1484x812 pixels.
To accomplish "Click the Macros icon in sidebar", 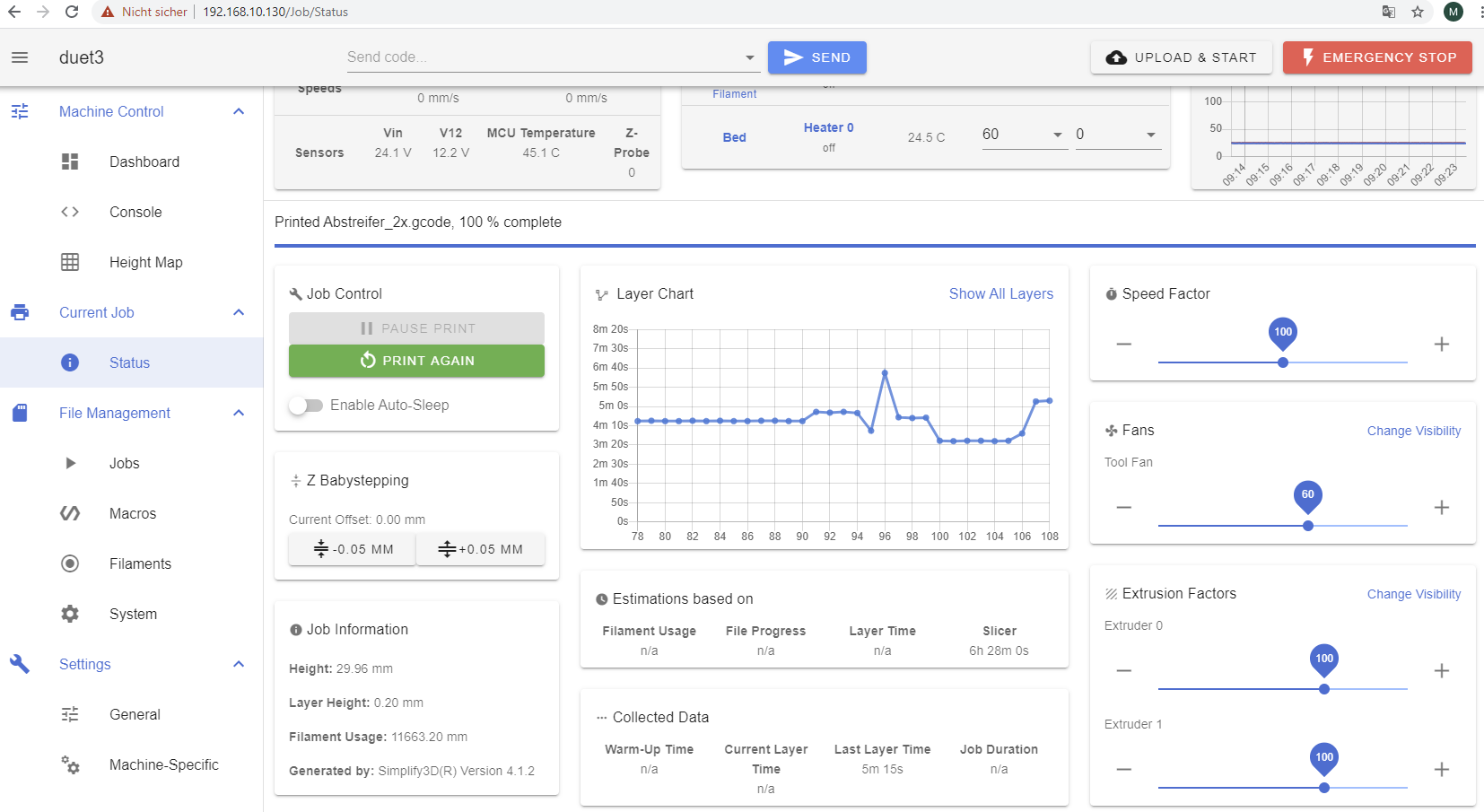I will pyautogui.click(x=70, y=513).
